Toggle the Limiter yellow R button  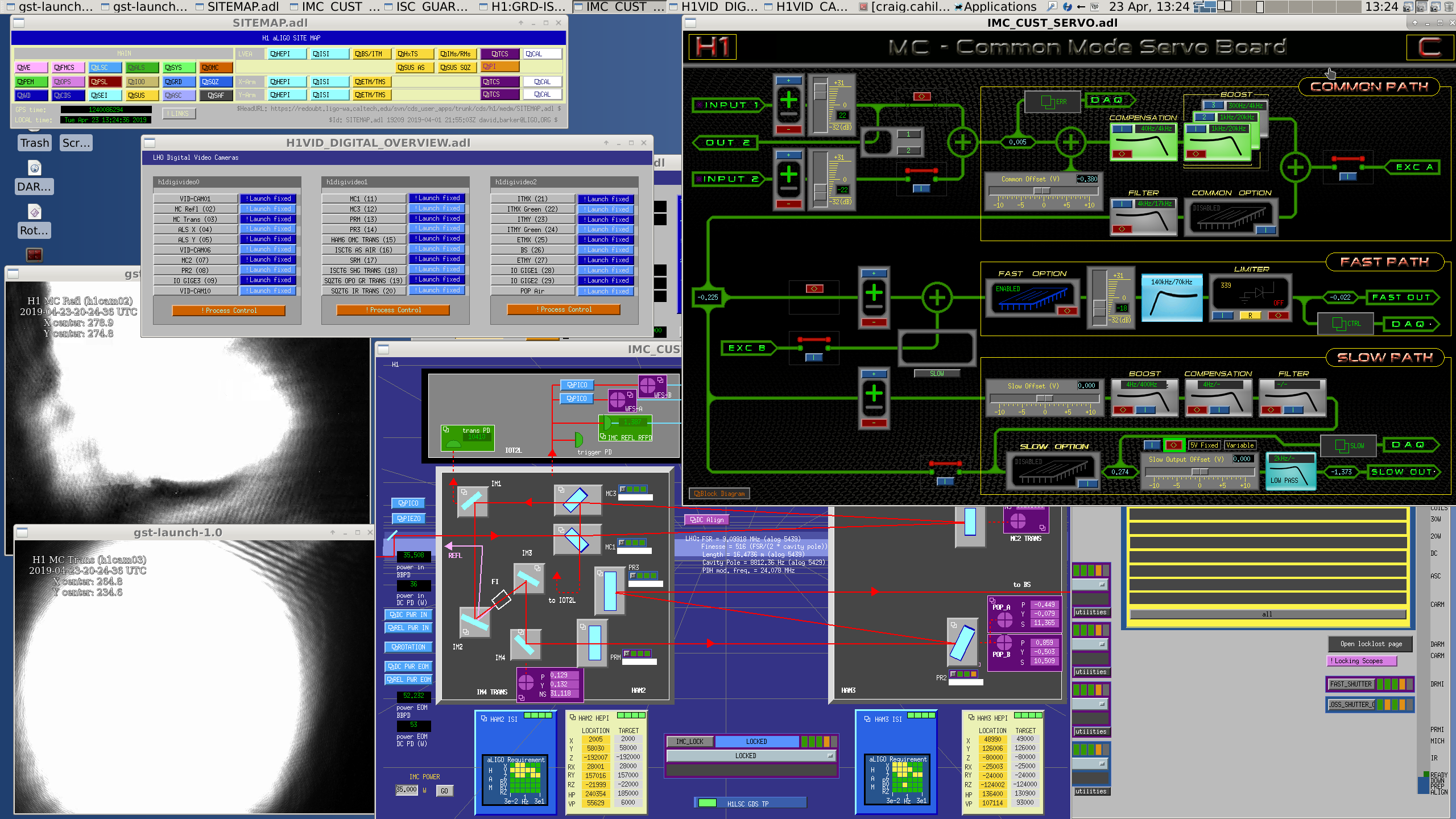pyautogui.click(x=1250, y=315)
